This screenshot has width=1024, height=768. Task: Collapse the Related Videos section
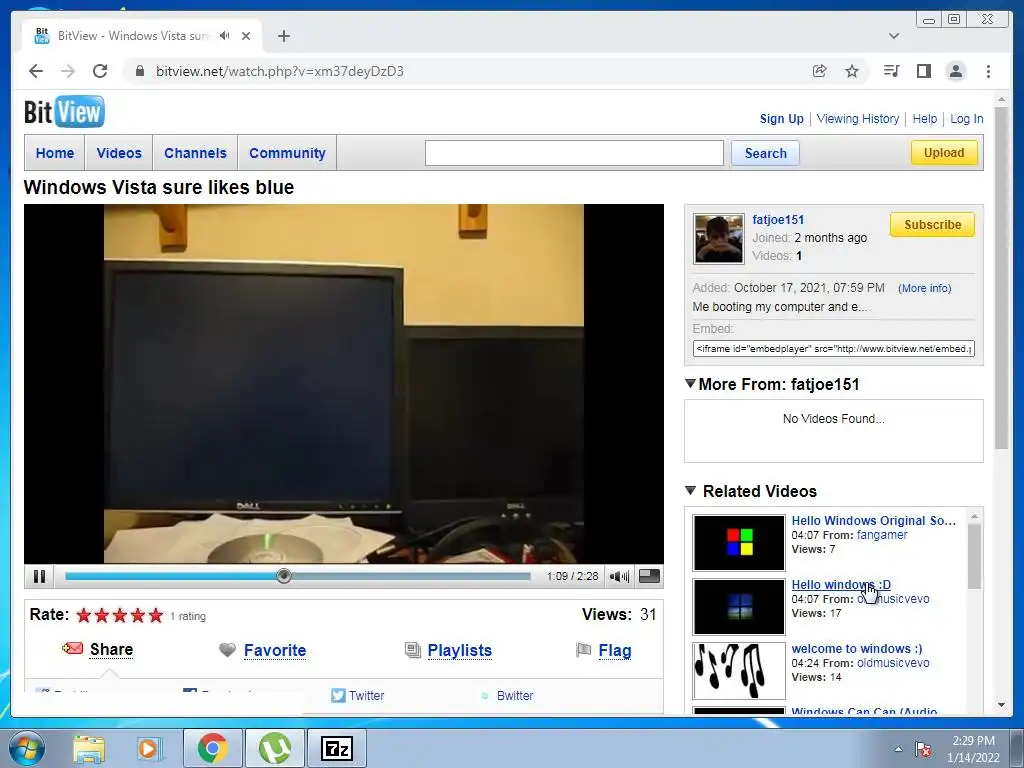tap(690, 490)
